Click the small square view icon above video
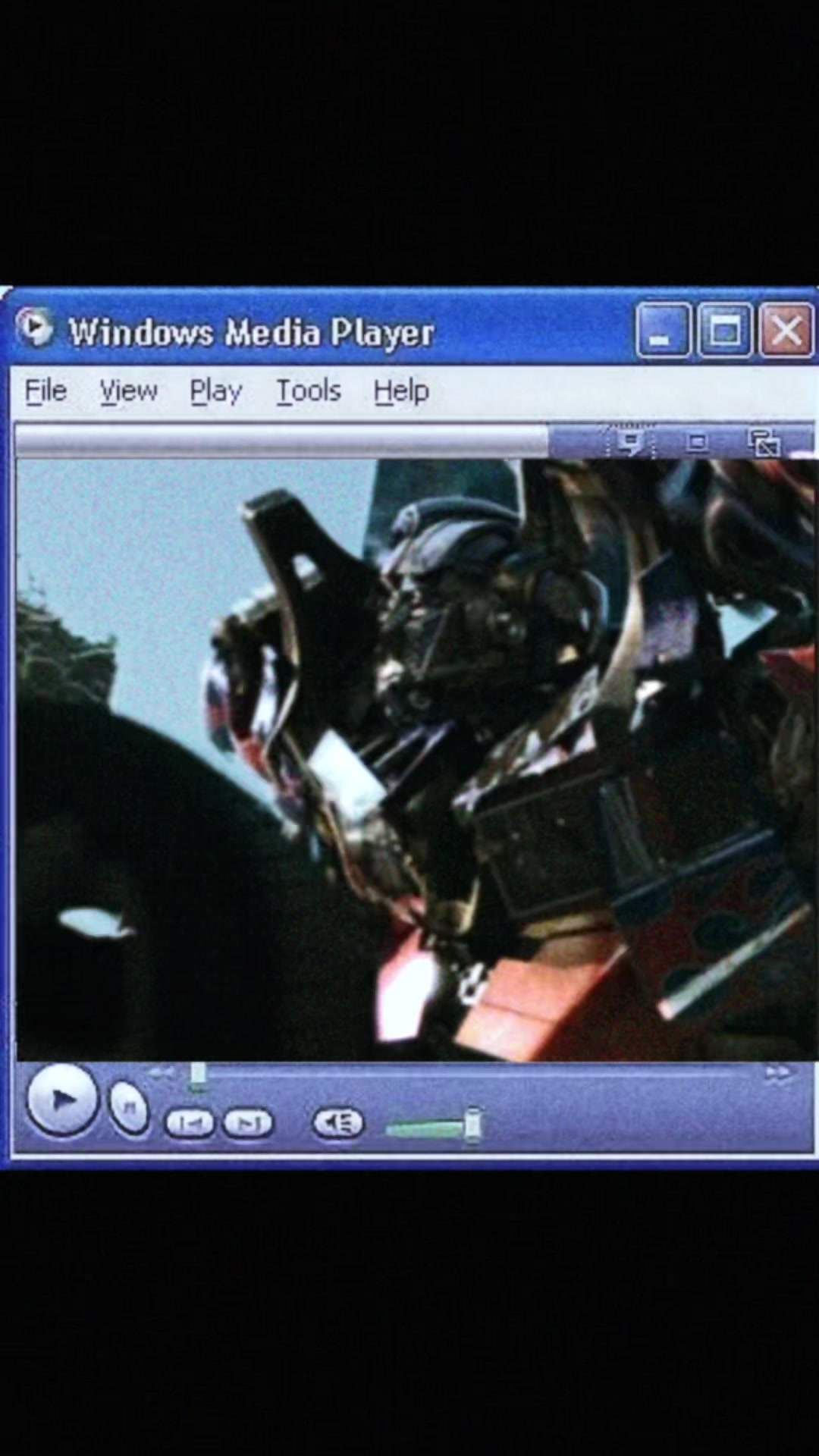The image size is (819, 1456). (697, 442)
